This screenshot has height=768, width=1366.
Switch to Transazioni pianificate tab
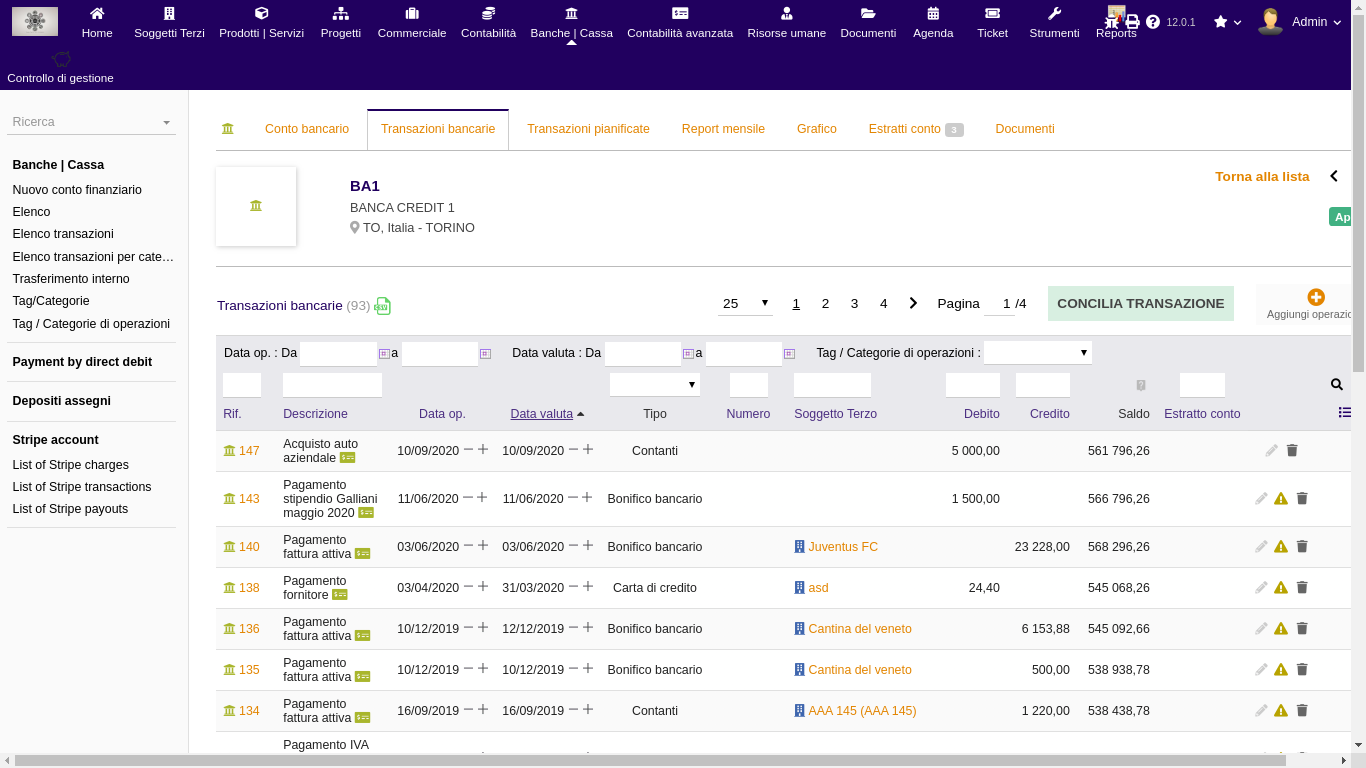(x=588, y=129)
